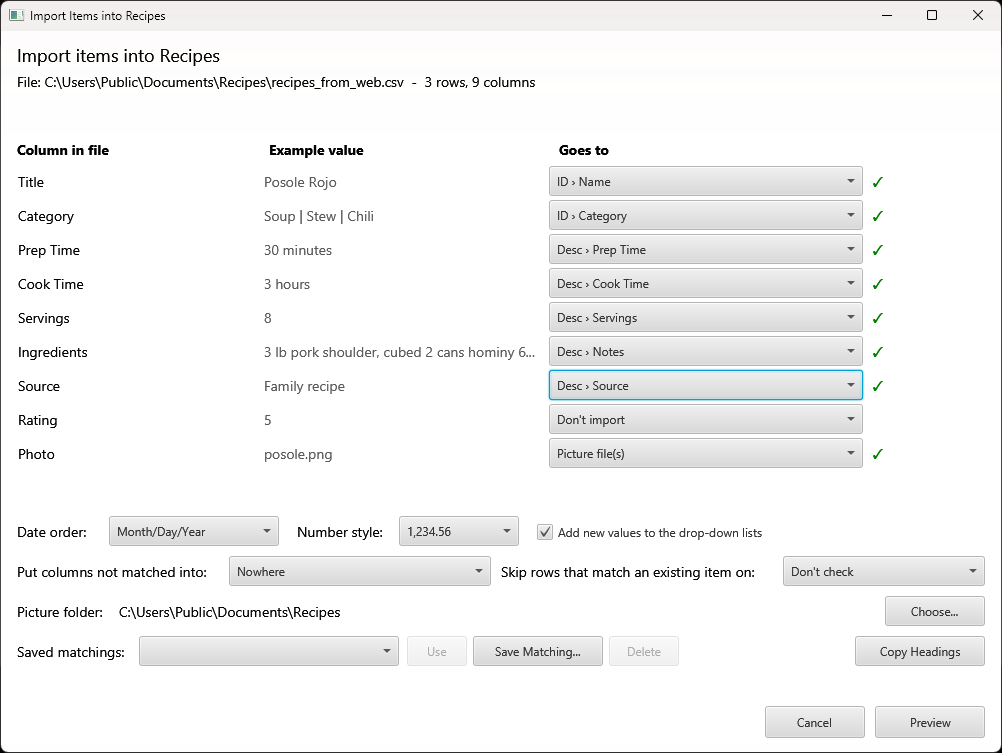This screenshot has height=753, width=1002.
Task: Expand the Prep Time mapping dropdown
Action: coord(705,249)
